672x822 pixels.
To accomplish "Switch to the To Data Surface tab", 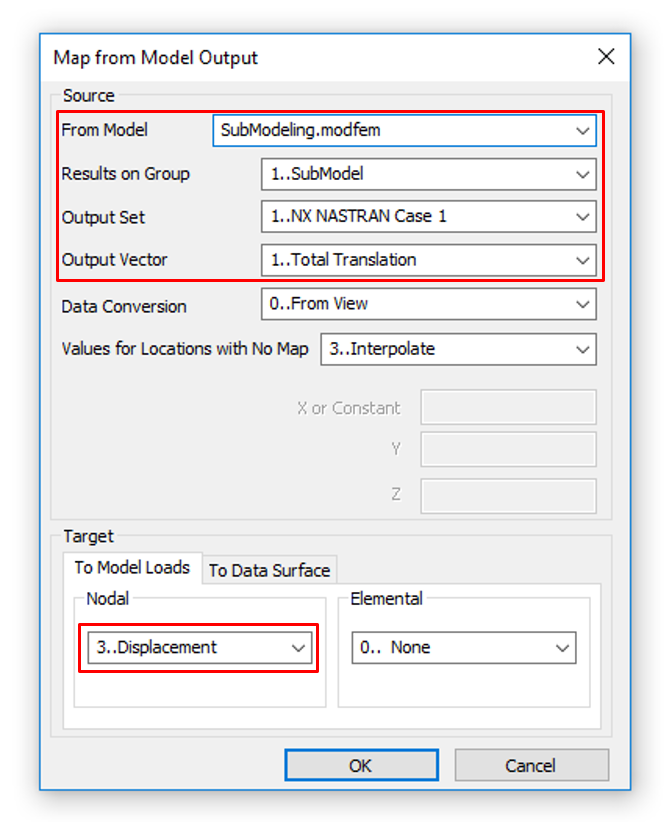I will 269,570.
